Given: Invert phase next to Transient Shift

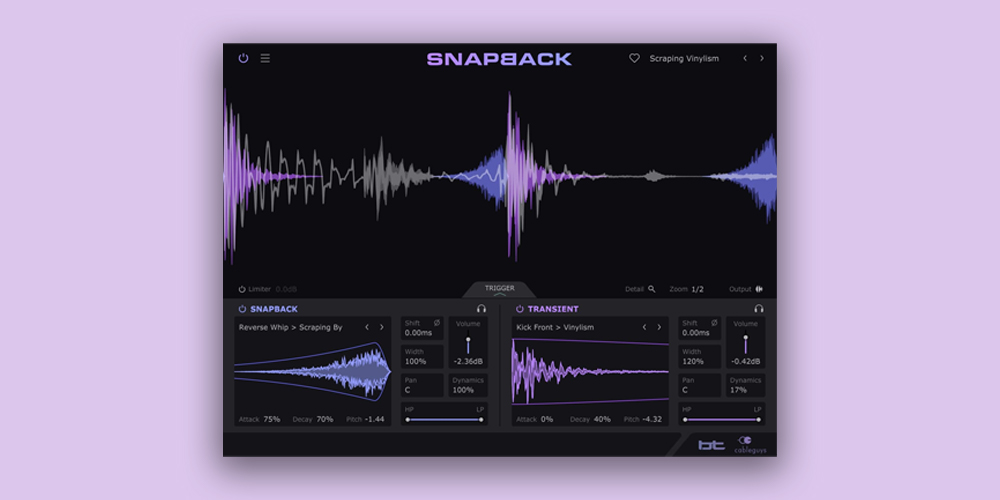Looking at the screenshot, I should tap(714, 323).
